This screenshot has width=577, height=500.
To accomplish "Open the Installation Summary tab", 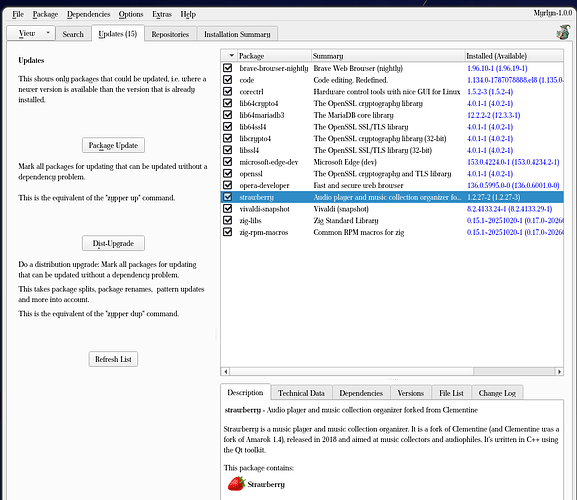I will pos(237,34).
